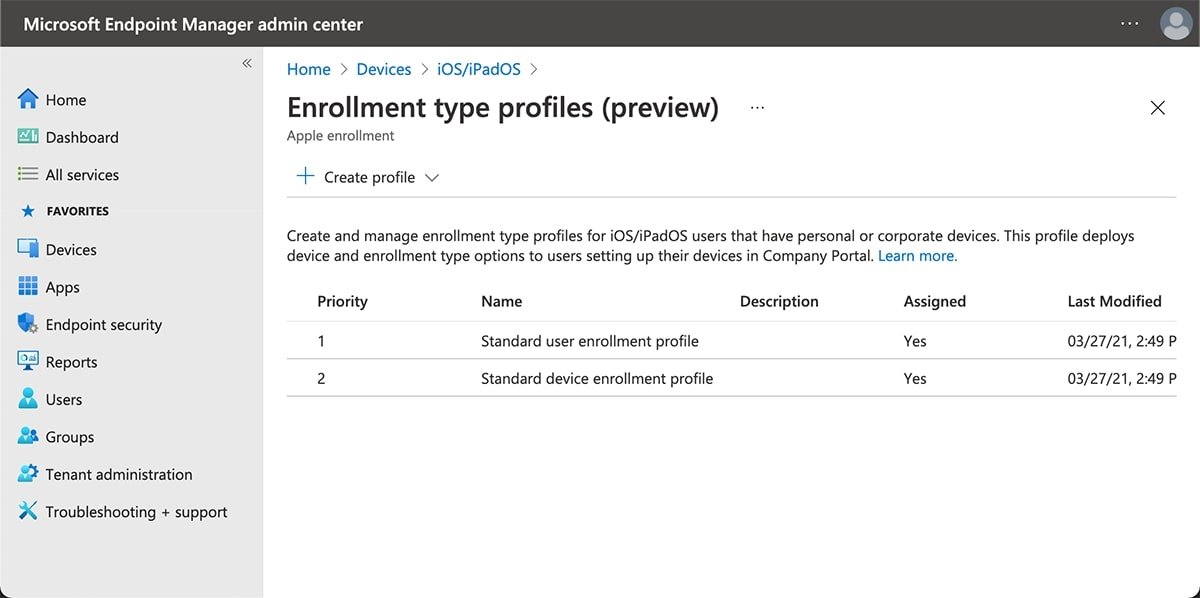Collapse the sidebar with double-chevron
Screen dimensions: 1200x598
coord(247,64)
